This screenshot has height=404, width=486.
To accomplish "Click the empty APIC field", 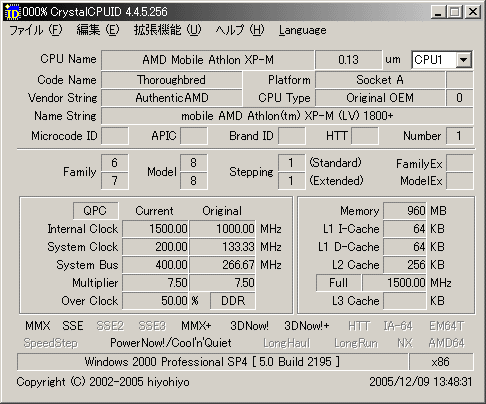I will [x=194, y=136].
